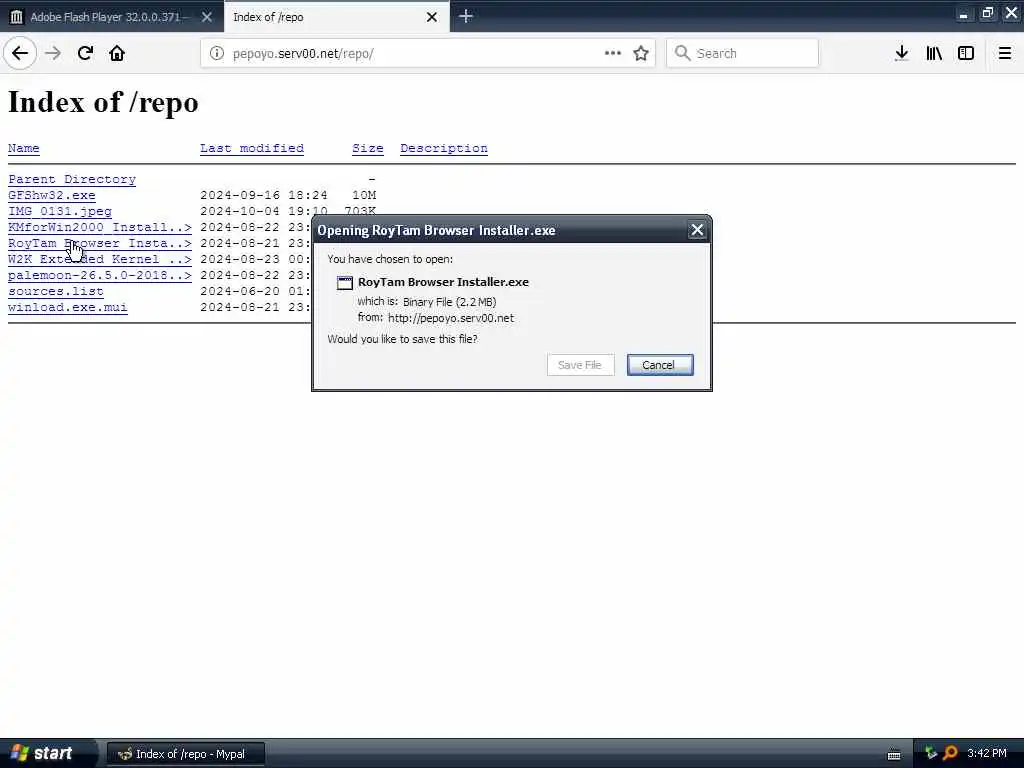The image size is (1024, 768).
Task: Toggle the browser sidebar
Action: pos(966,53)
